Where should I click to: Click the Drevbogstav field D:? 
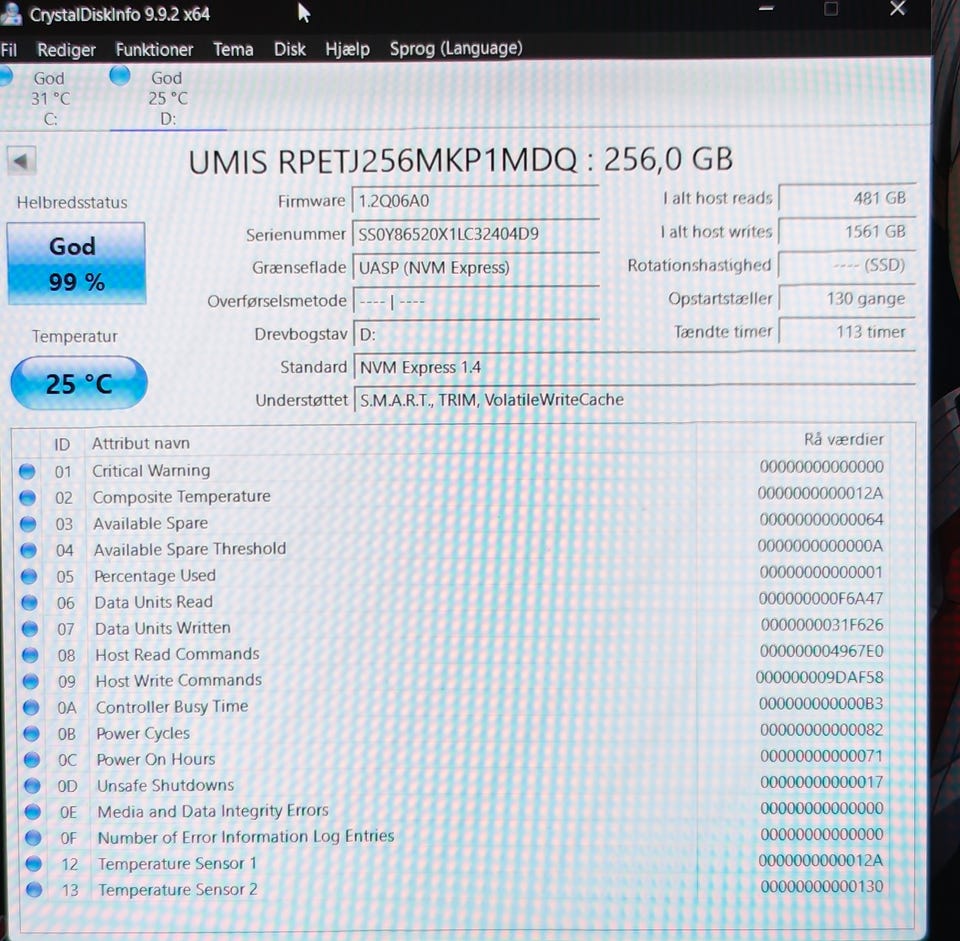coord(476,334)
